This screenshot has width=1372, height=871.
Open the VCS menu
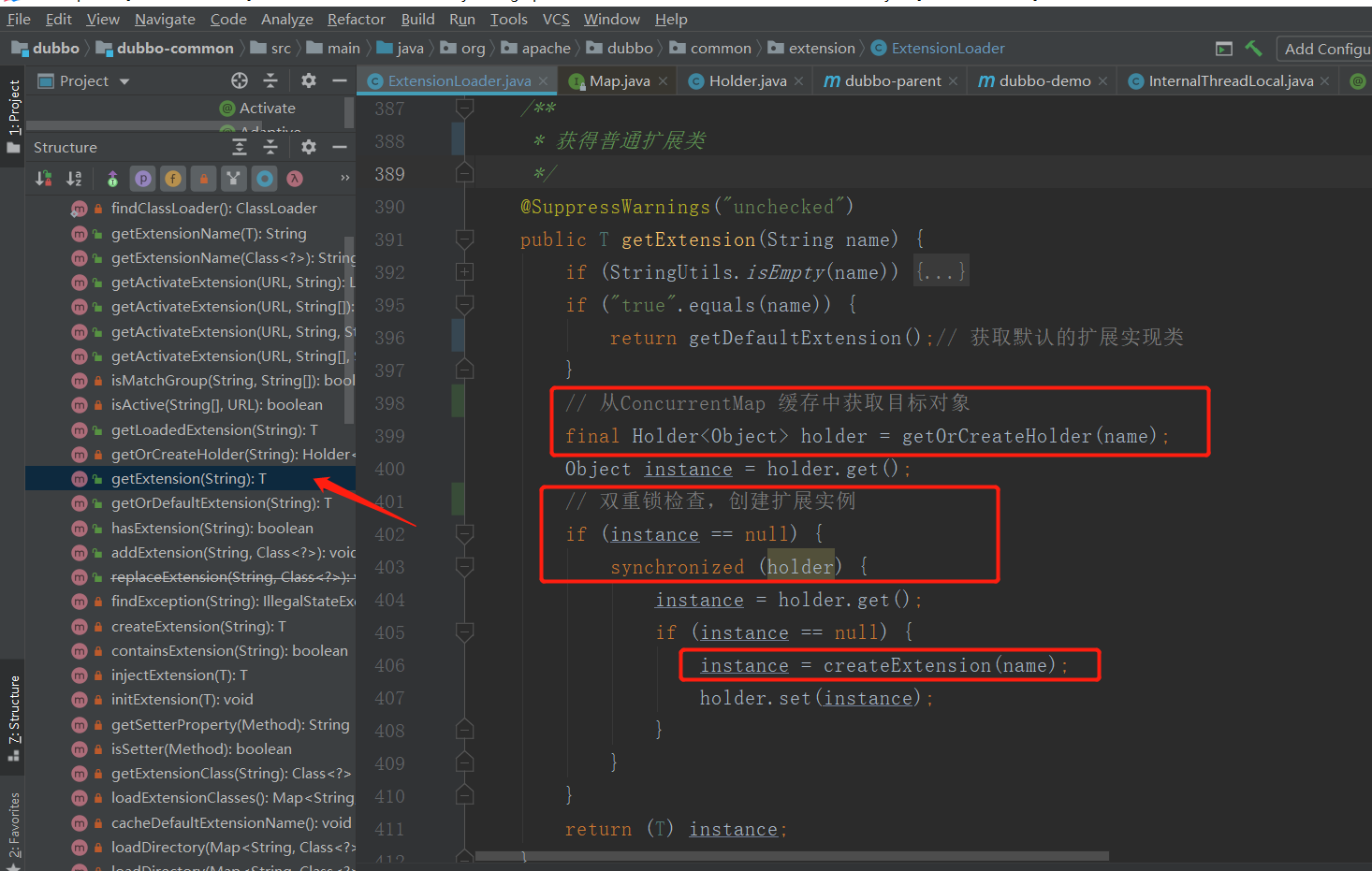pyautogui.click(x=556, y=19)
